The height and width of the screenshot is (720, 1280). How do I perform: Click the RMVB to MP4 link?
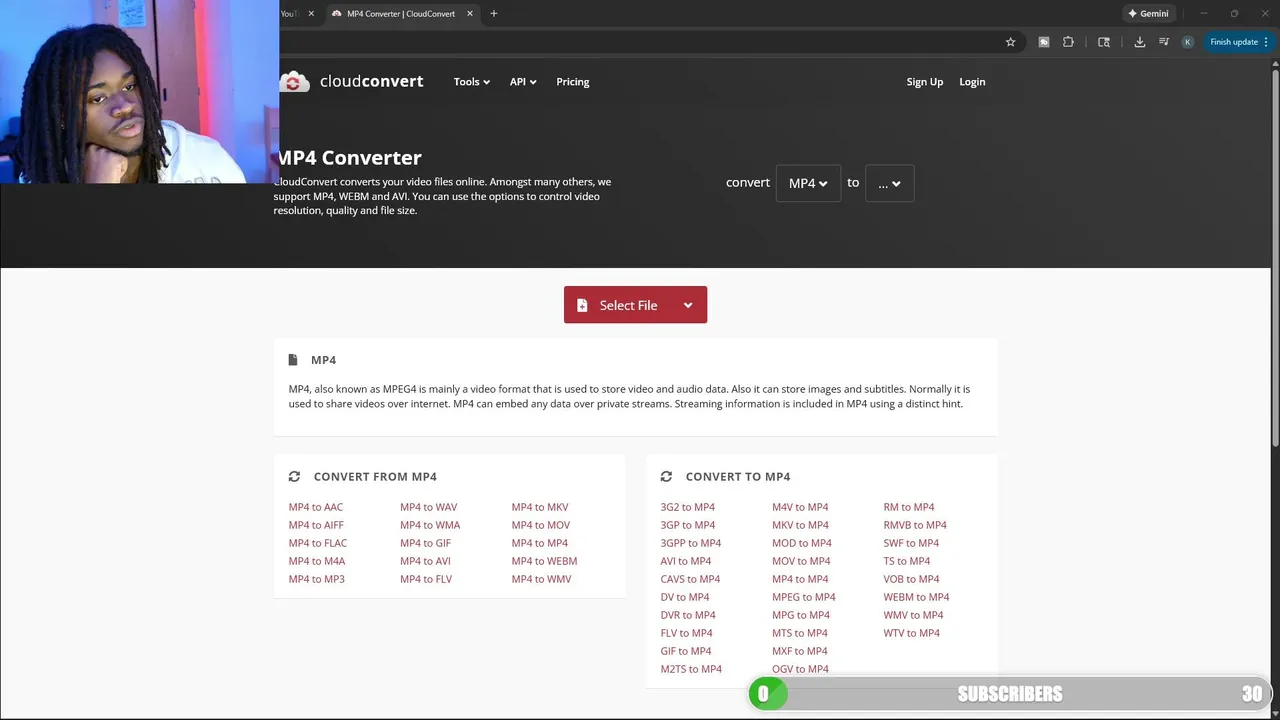click(x=915, y=525)
